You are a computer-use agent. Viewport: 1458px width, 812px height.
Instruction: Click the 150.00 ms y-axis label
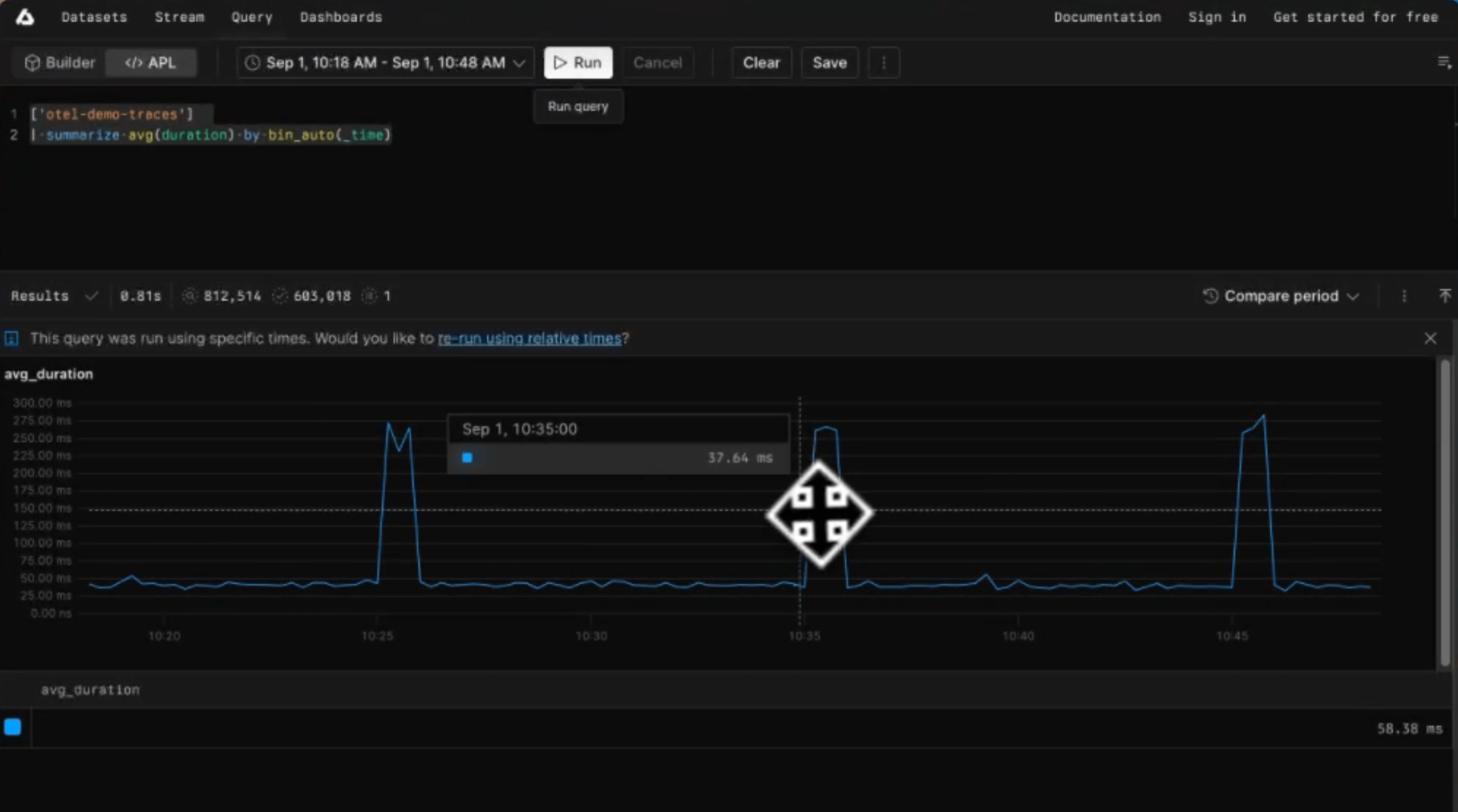click(x=42, y=508)
